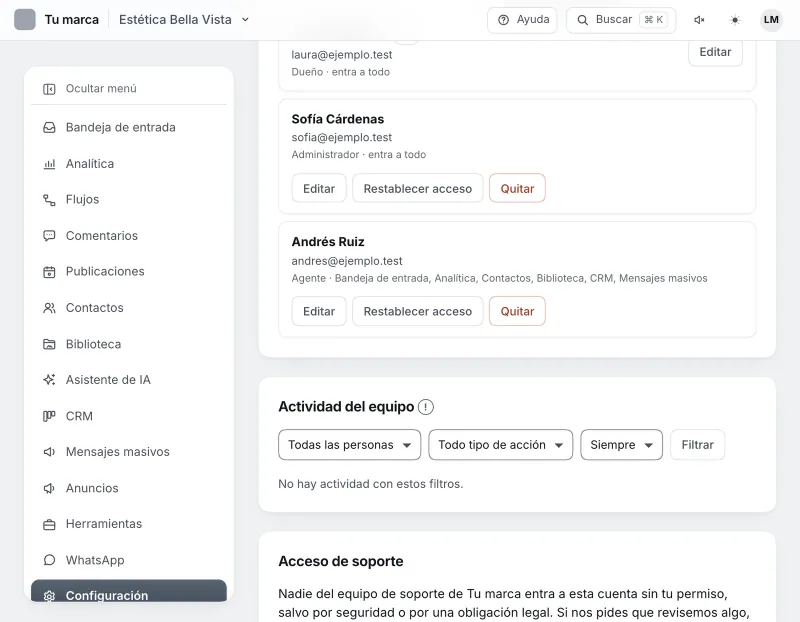Open the Comentarios menu label
Viewport: 800px width, 622px height.
tap(102, 236)
